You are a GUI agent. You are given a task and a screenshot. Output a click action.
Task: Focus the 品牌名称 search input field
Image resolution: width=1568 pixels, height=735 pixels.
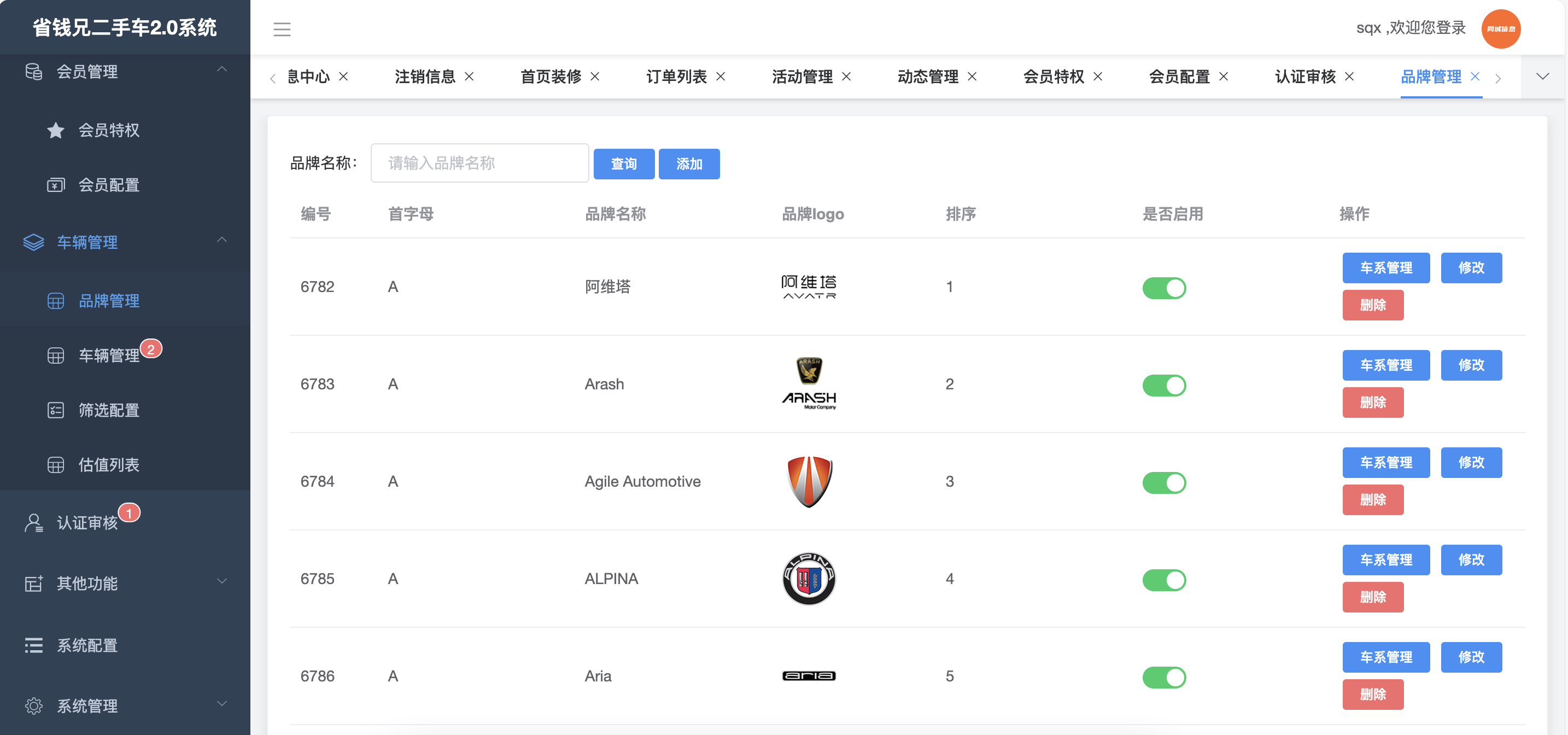(479, 162)
